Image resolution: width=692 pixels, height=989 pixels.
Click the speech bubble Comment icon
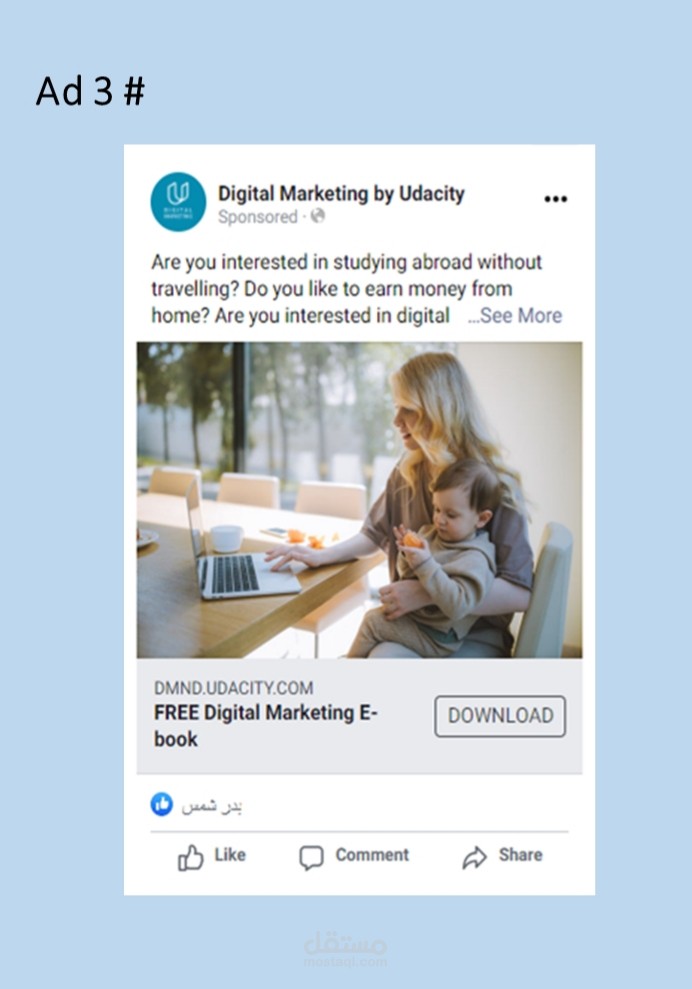pos(311,858)
